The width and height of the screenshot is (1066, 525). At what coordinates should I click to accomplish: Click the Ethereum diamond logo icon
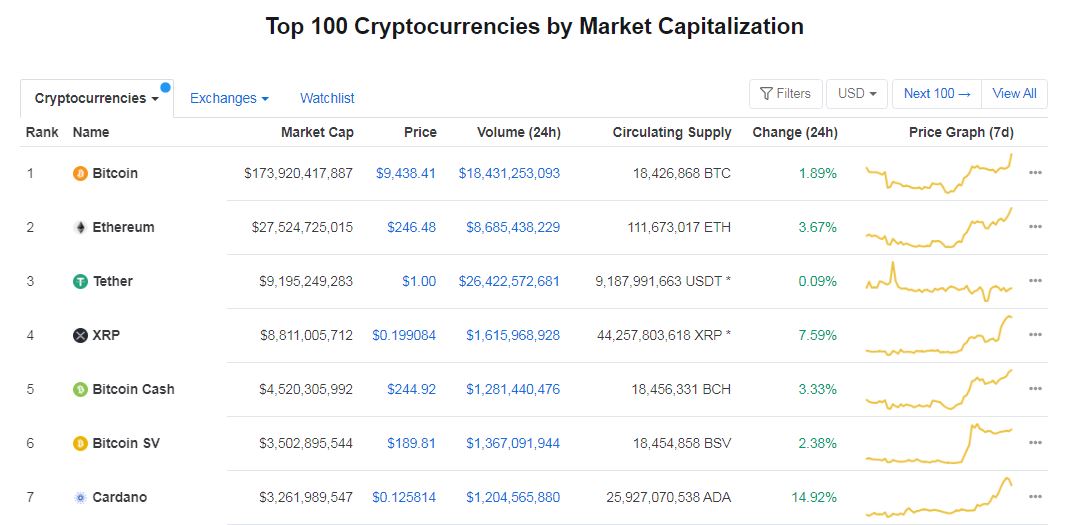click(x=80, y=227)
